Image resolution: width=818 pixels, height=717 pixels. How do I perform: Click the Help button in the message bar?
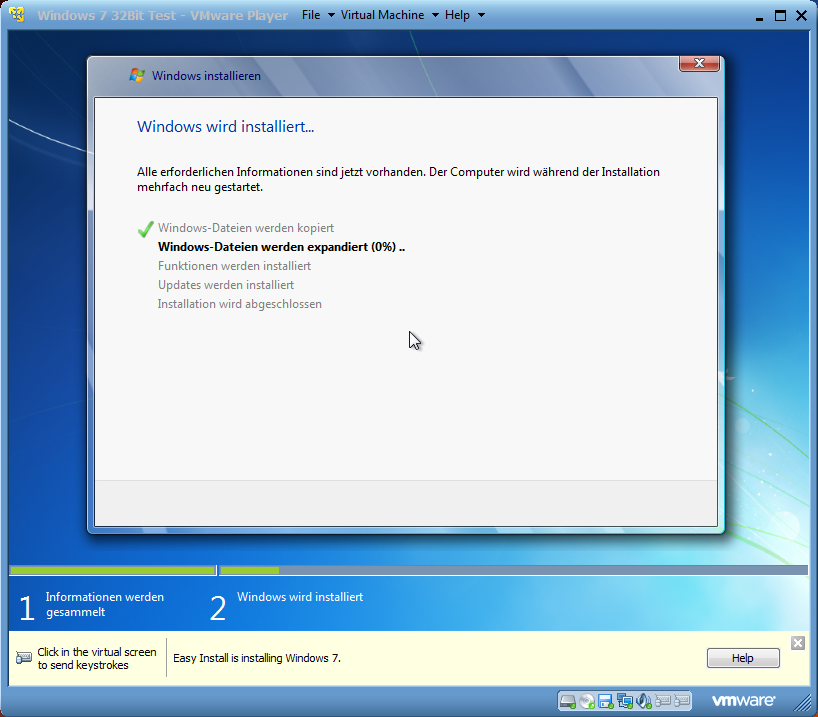click(x=743, y=658)
